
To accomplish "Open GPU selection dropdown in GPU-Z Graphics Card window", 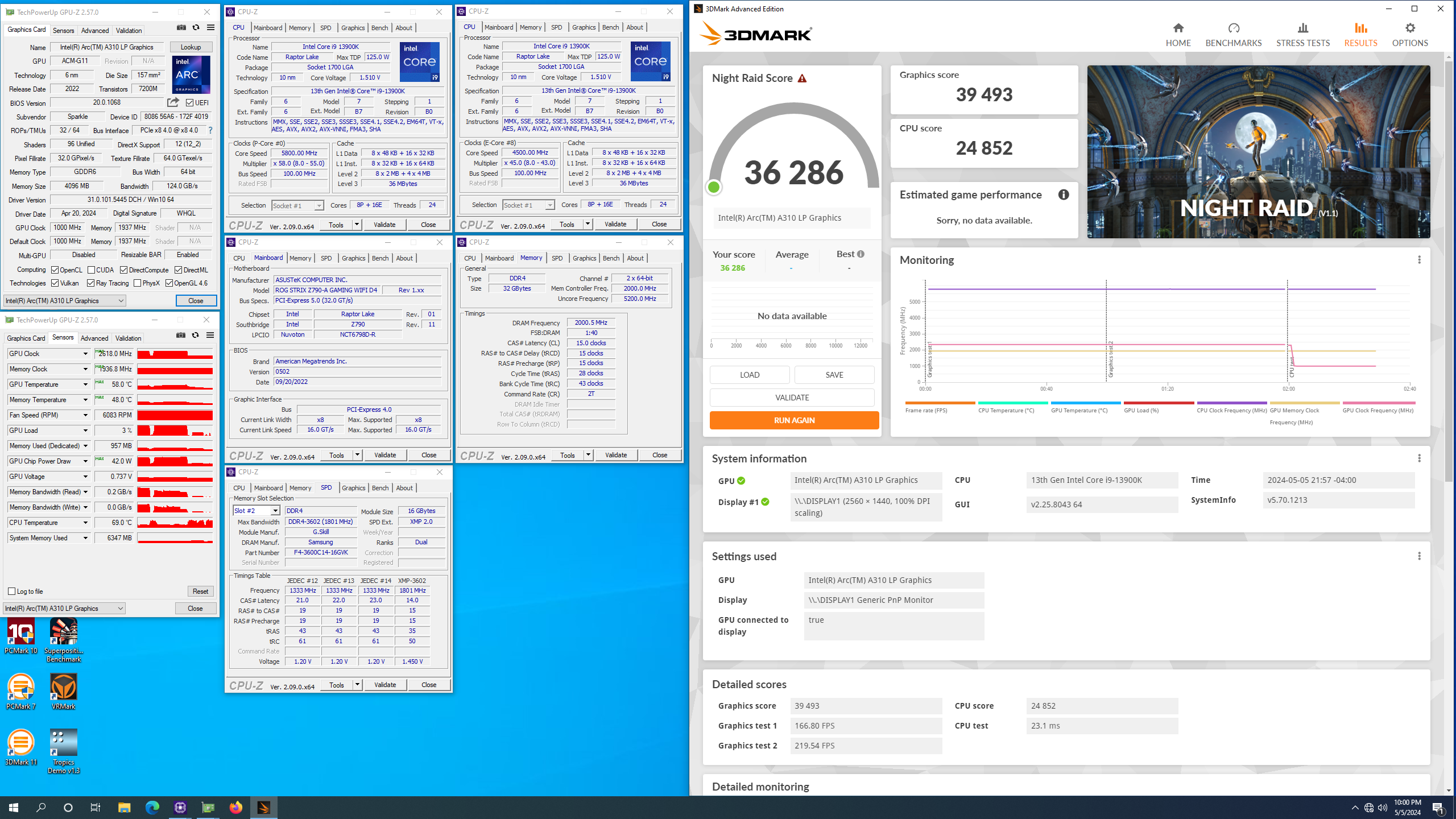I will [x=64, y=301].
